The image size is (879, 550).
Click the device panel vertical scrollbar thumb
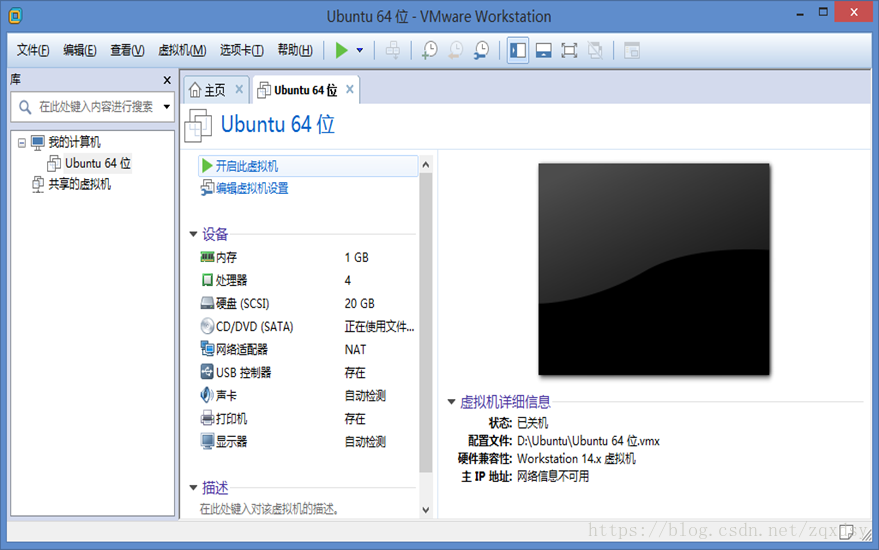(425, 322)
